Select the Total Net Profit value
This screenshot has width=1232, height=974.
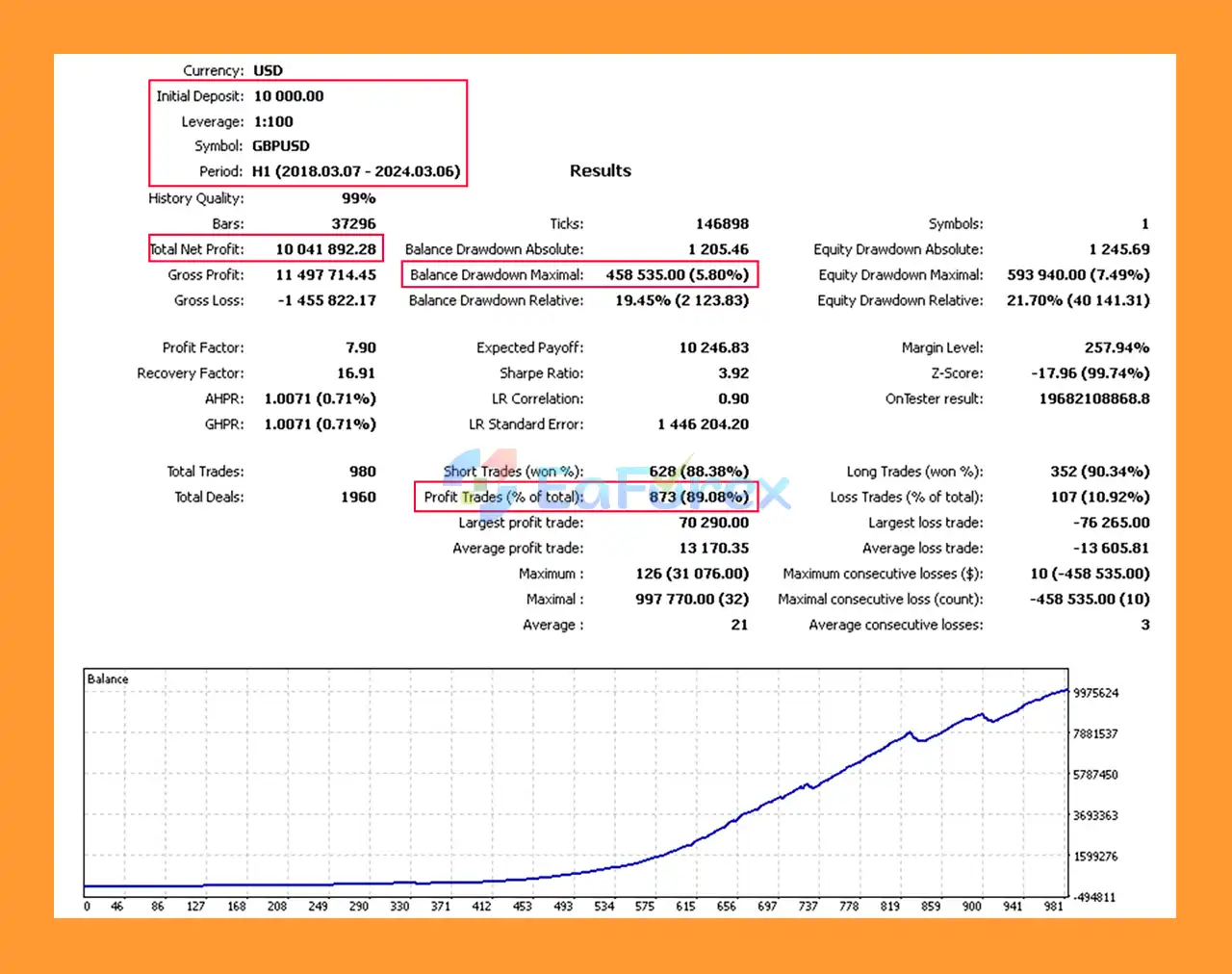[325, 249]
